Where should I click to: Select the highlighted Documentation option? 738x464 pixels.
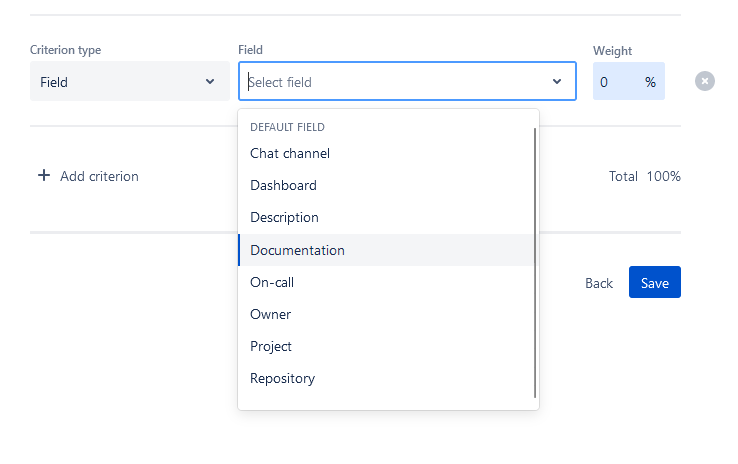(297, 250)
